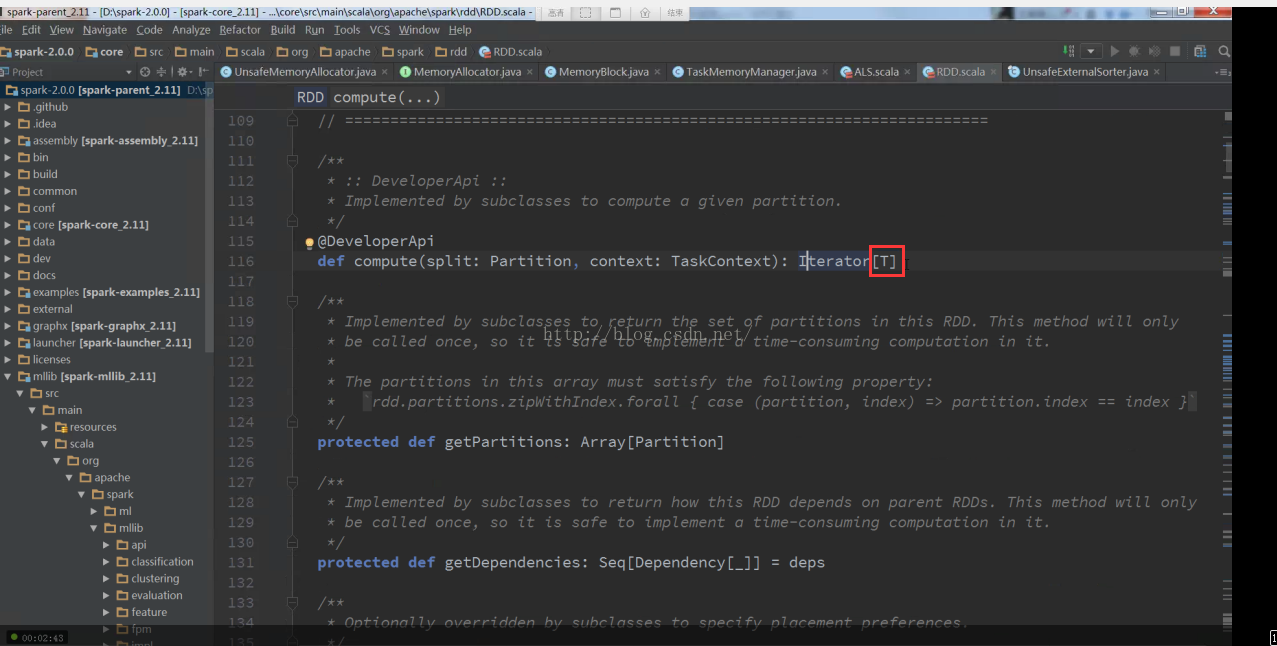Close the ALS.scala tab
Viewport: 1277px width, 646px height.
(x=908, y=72)
